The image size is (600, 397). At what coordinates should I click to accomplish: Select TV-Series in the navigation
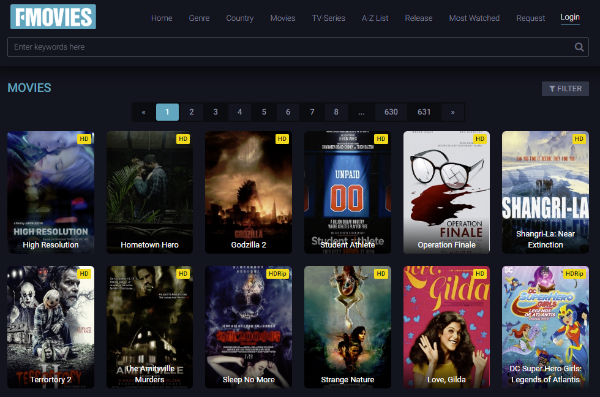coord(328,18)
